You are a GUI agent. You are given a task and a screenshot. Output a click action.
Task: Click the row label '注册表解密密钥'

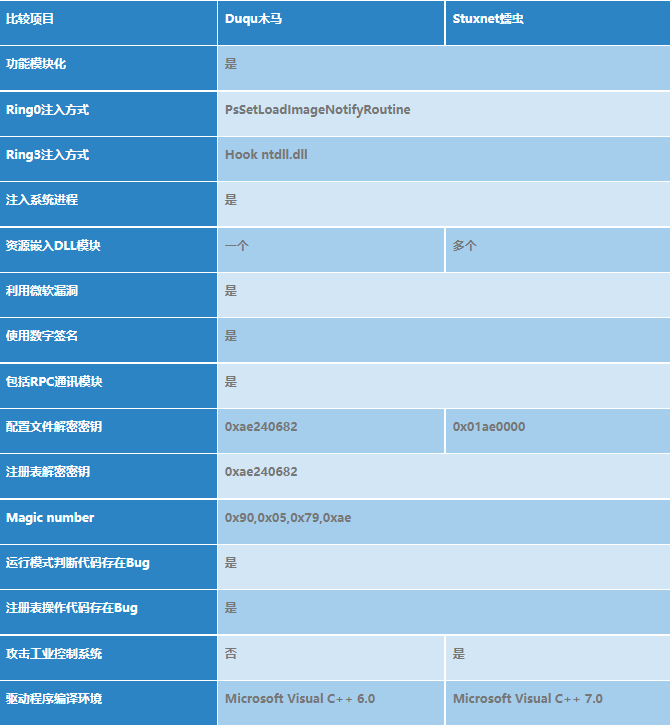(48, 472)
